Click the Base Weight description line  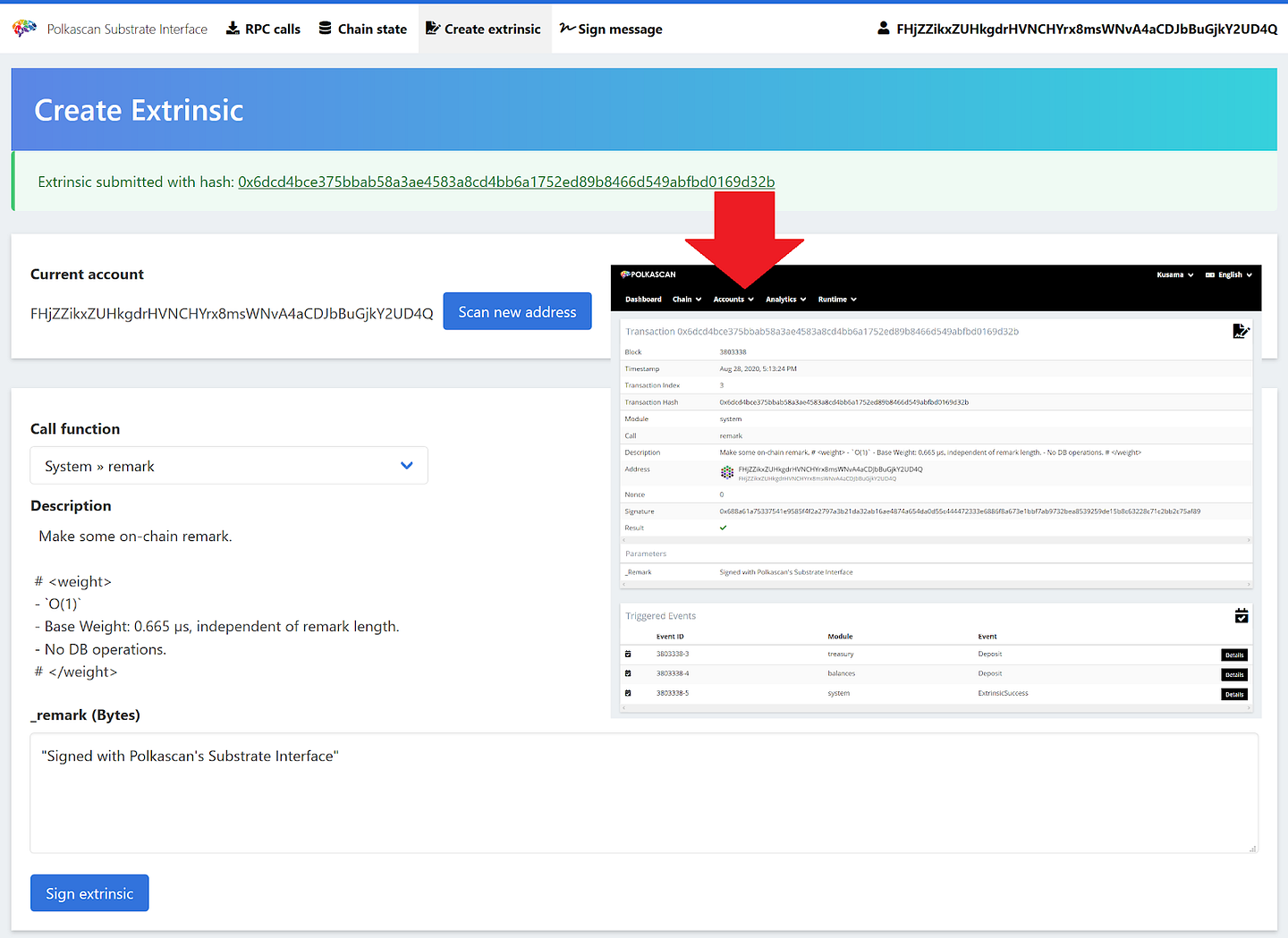click(217, 626)
